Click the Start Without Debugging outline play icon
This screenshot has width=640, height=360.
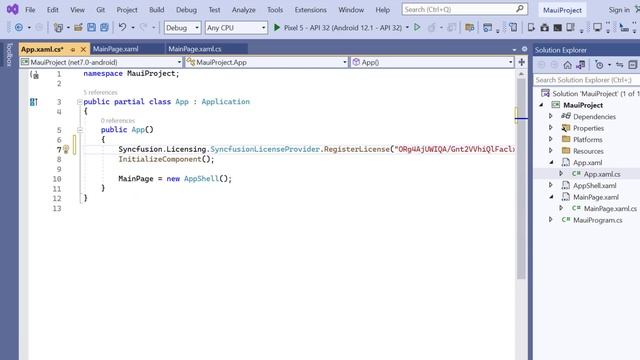(x=417, y=27)
